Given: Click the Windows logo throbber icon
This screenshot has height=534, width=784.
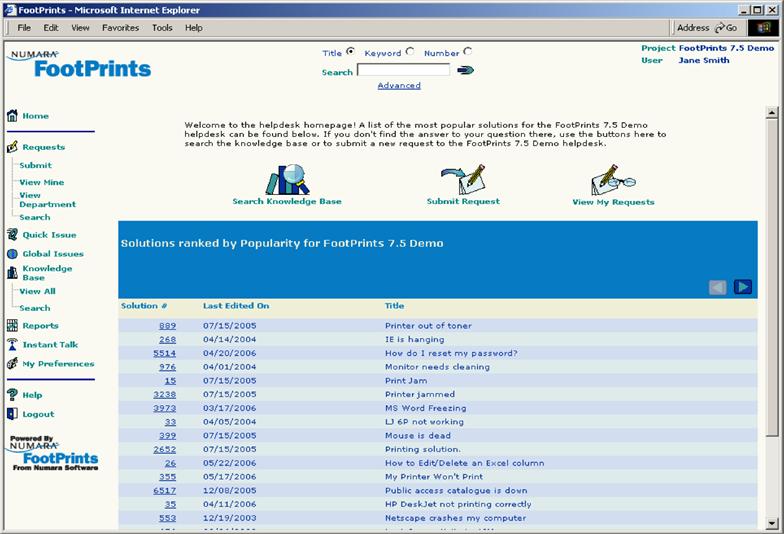Looking at the screenshot, I should pos(764,28).
